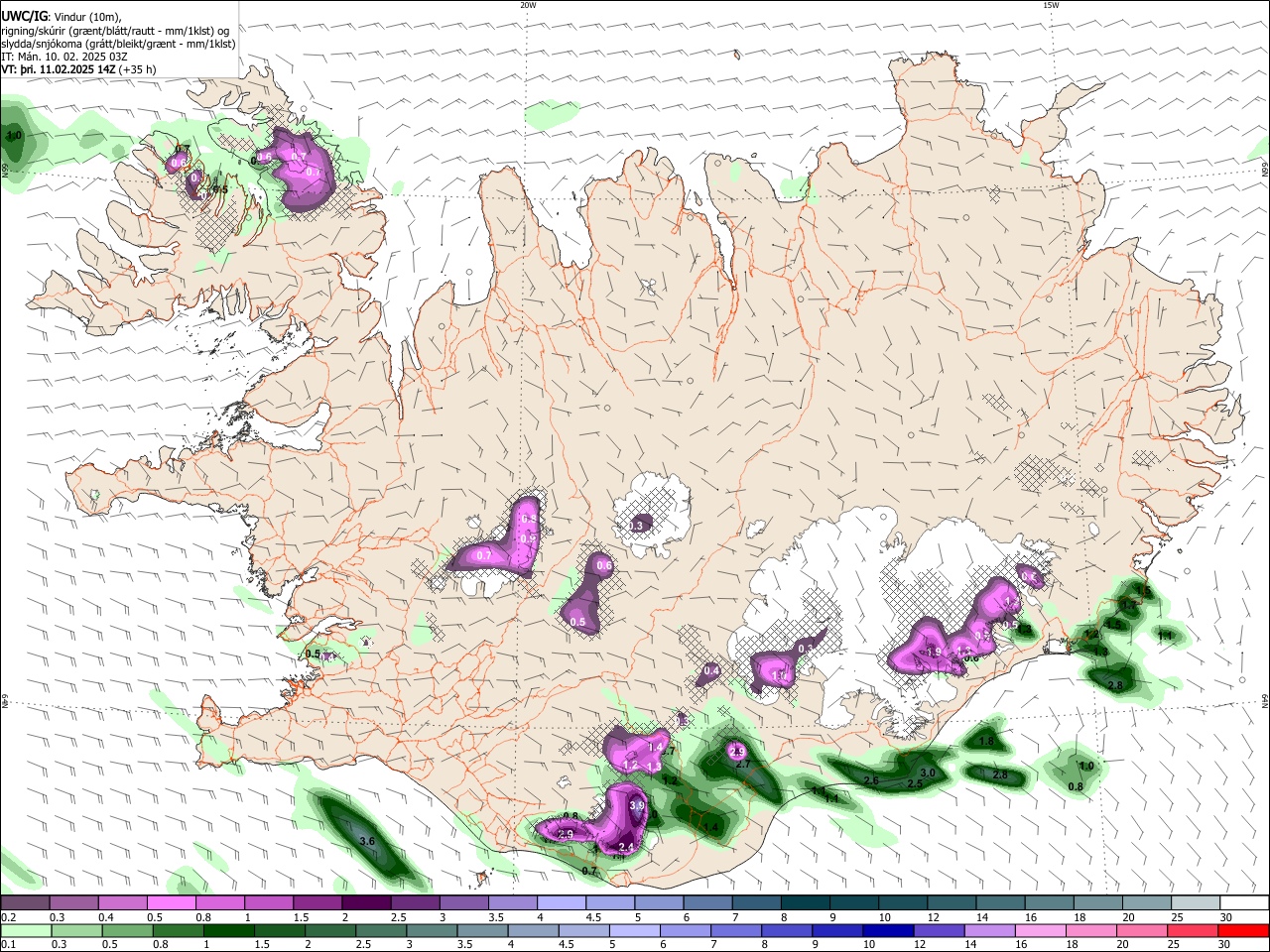1270x952 pixels.
Task: Click the 3.0 rainfall value off the south coast
Action: click(x=928, y=773)
